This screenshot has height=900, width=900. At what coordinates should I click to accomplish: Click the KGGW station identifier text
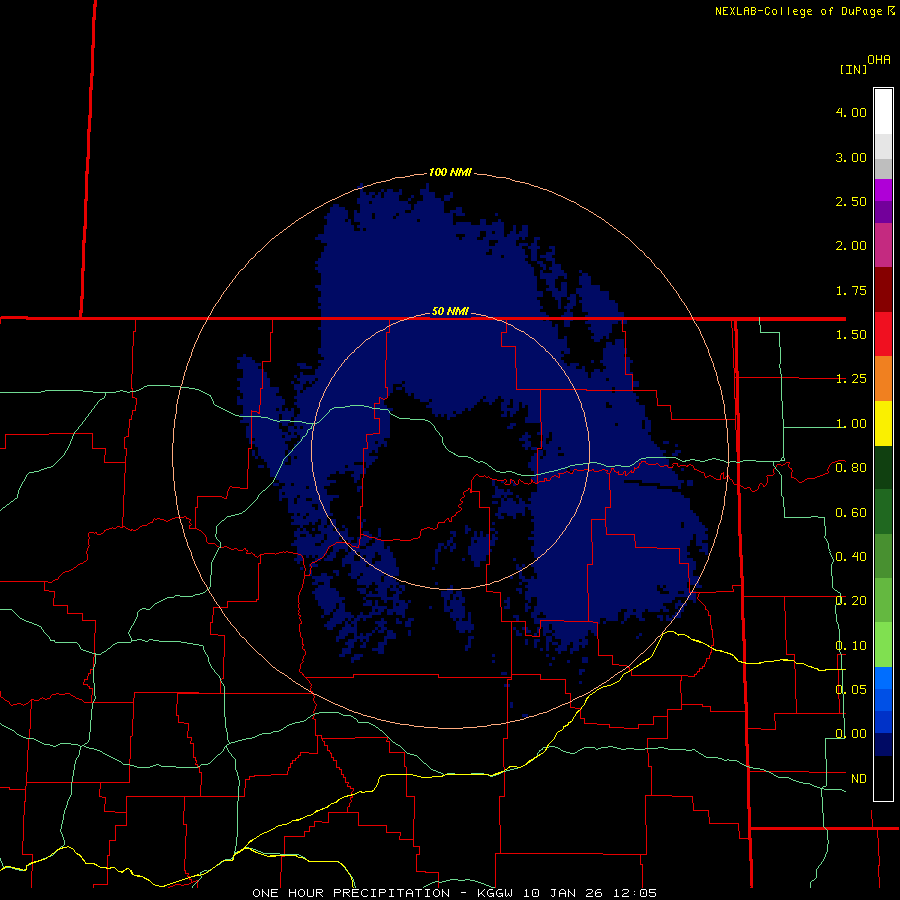[495, 893]
